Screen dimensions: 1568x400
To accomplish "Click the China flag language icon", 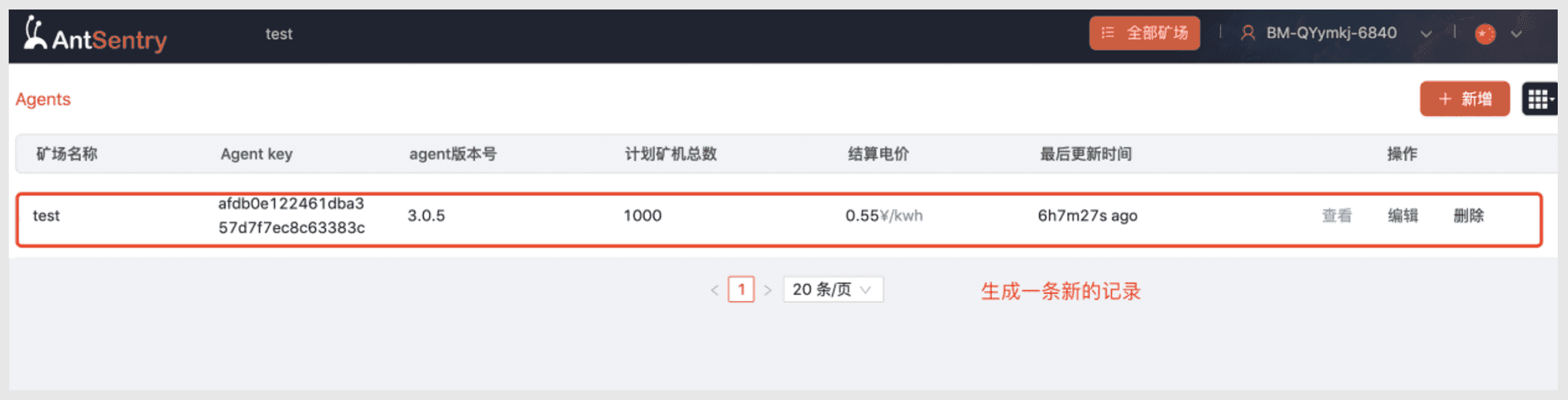I will pyautogui.click(x=1485, y=34).
